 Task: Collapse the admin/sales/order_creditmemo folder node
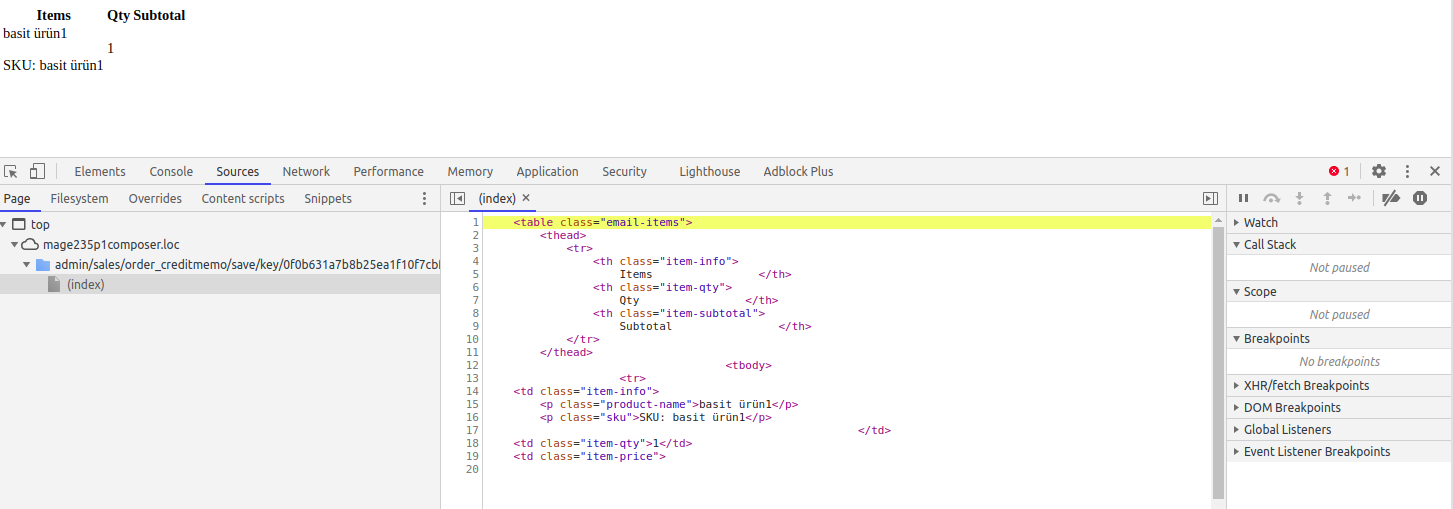pyautogui.click(x=27, y=265)
